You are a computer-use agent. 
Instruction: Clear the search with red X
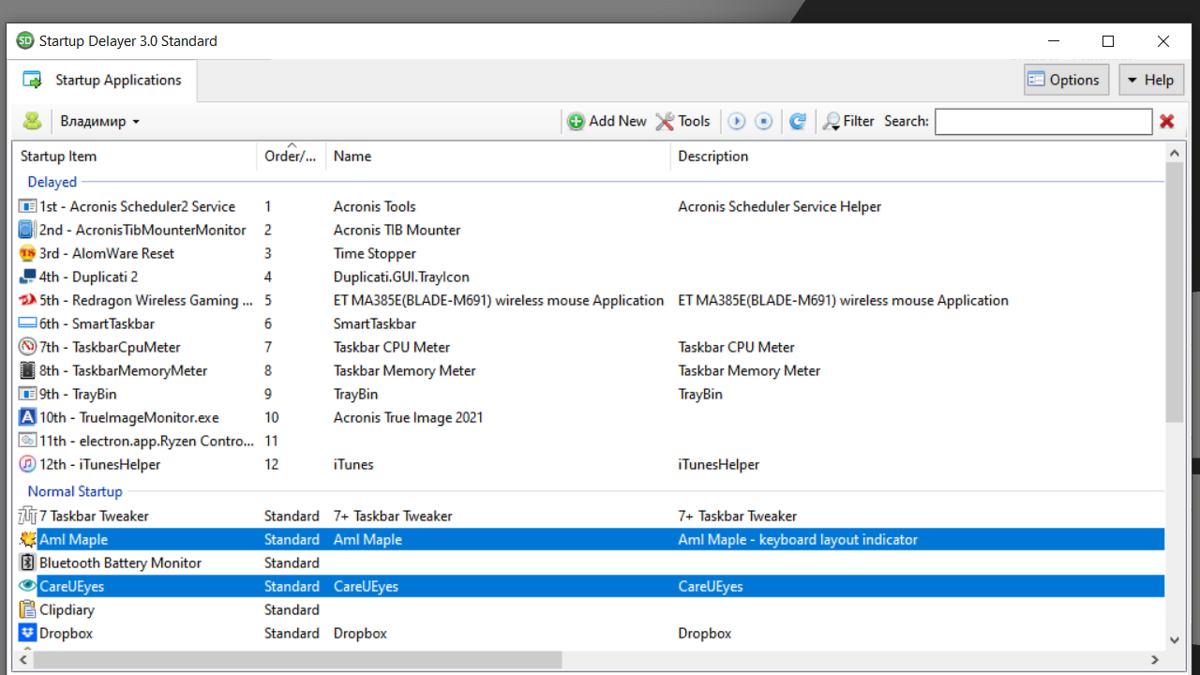click(x=1166, y=121)
